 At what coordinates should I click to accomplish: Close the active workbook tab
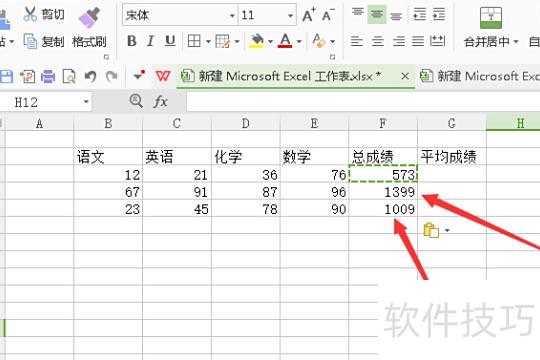coord(405,76)
